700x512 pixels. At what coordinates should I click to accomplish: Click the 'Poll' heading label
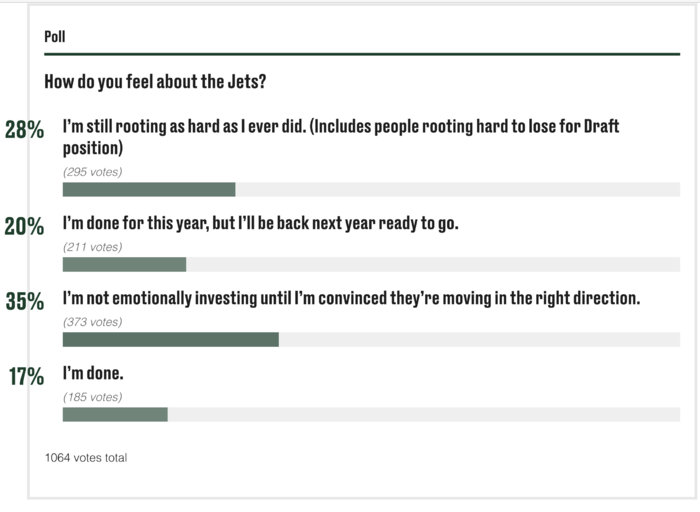[54, 36]
